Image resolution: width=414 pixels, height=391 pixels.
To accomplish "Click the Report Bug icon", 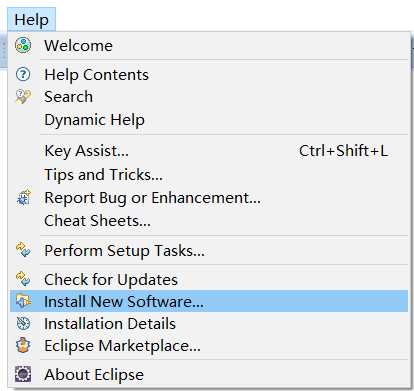I will coord(23,197).
